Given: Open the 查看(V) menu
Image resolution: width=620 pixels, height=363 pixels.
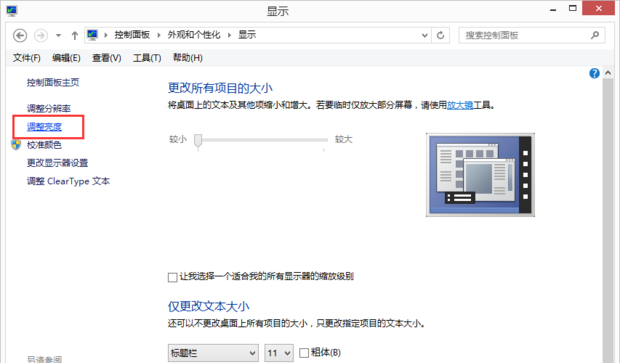Looking at the screenshot, I should point(107,58).
